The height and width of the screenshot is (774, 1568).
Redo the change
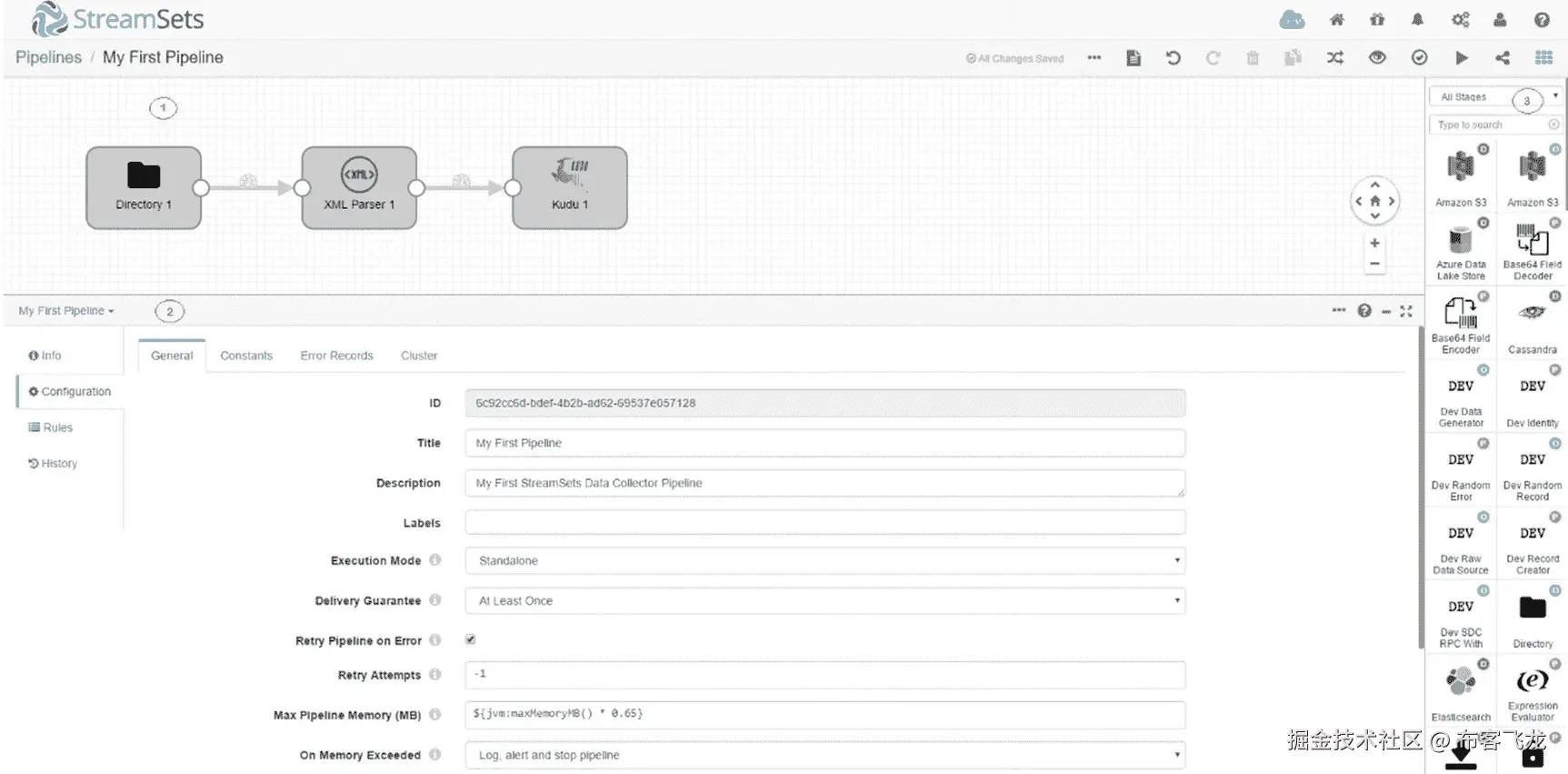coord(1213,57)
